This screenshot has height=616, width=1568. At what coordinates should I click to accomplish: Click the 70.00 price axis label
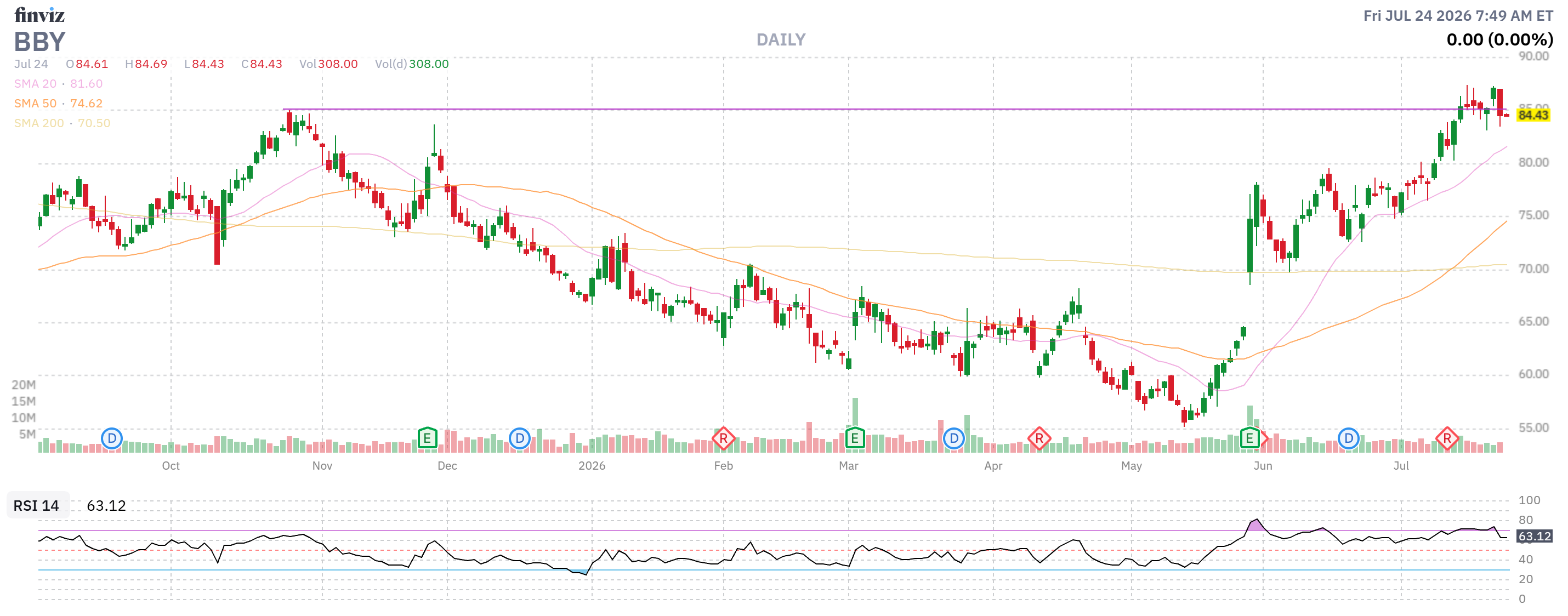(x=1533, y=269)
